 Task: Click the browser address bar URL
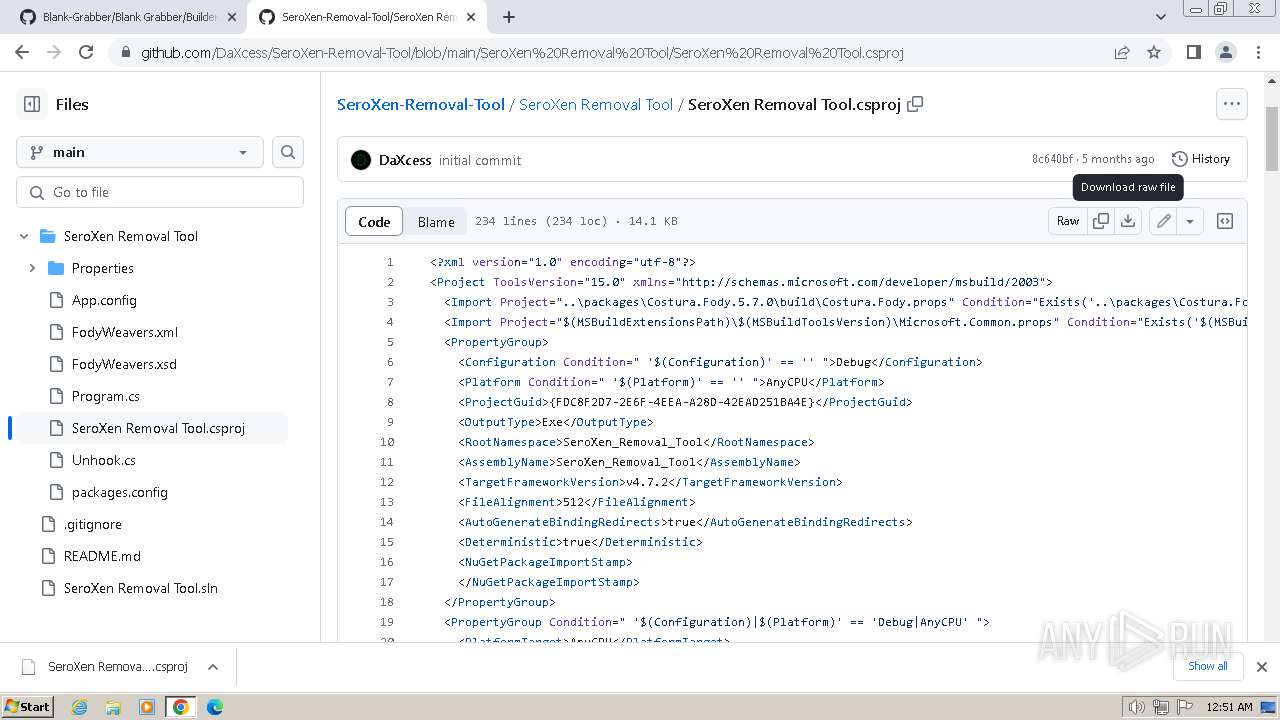(x=522, y=52)
